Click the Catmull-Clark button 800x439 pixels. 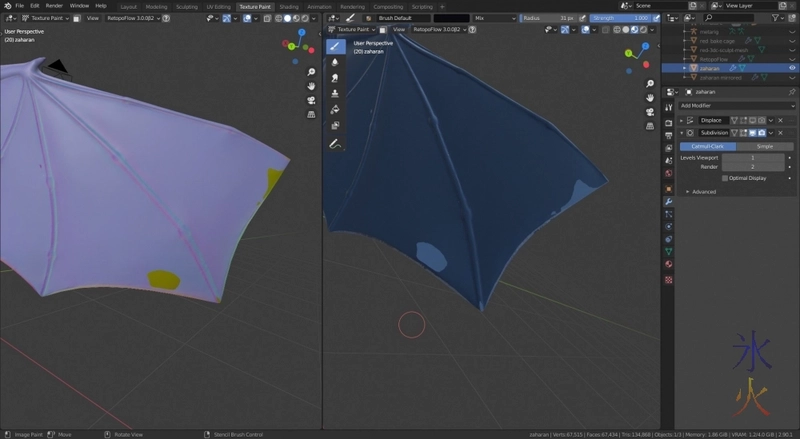click(x=707, y=146)
